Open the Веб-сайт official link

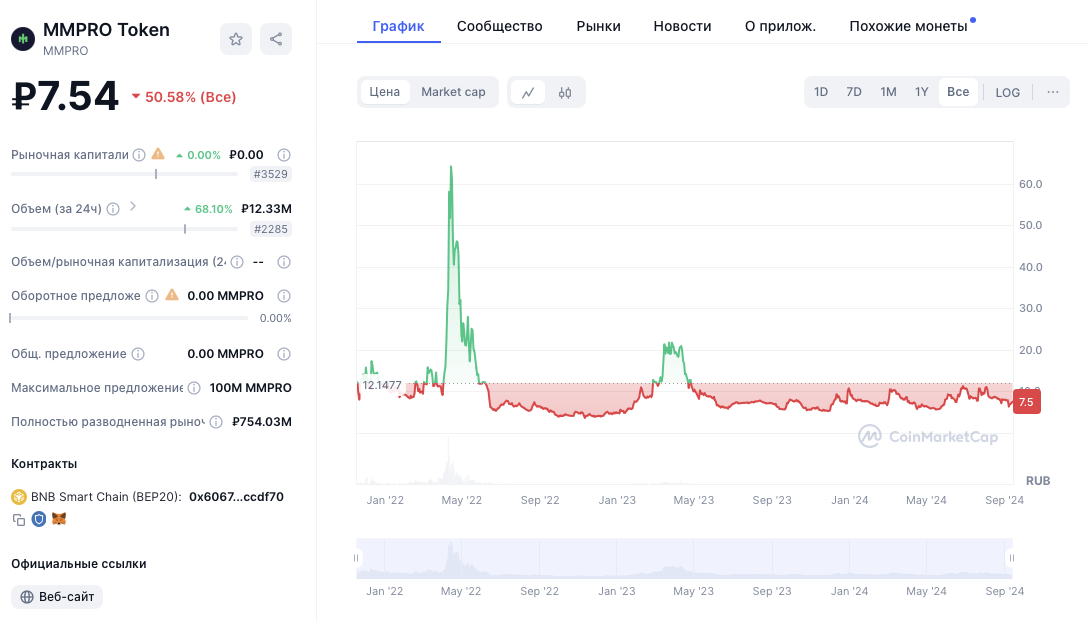(58, 597)
